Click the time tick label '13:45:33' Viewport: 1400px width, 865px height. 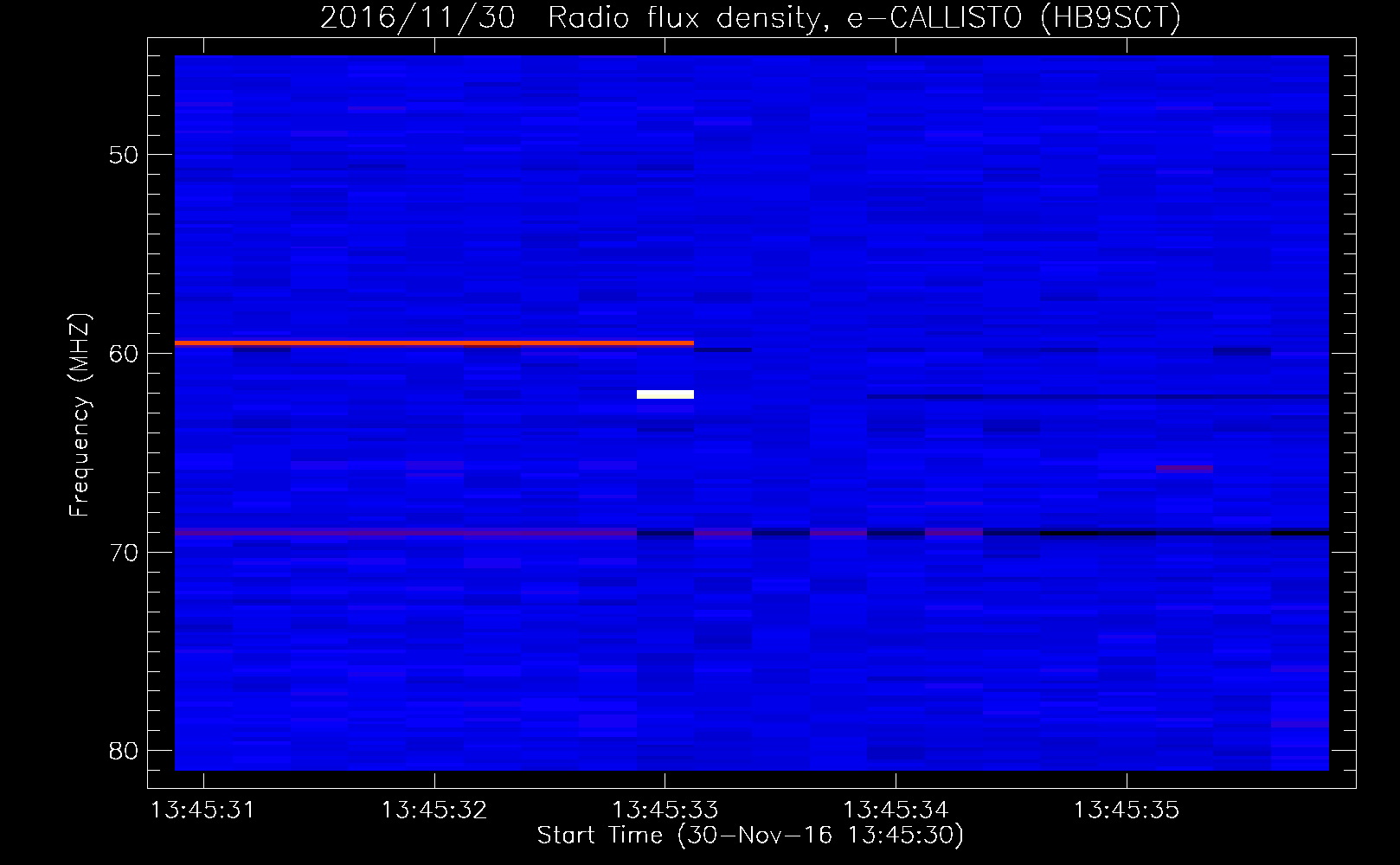pyautogui.click(x=665, y=810)
